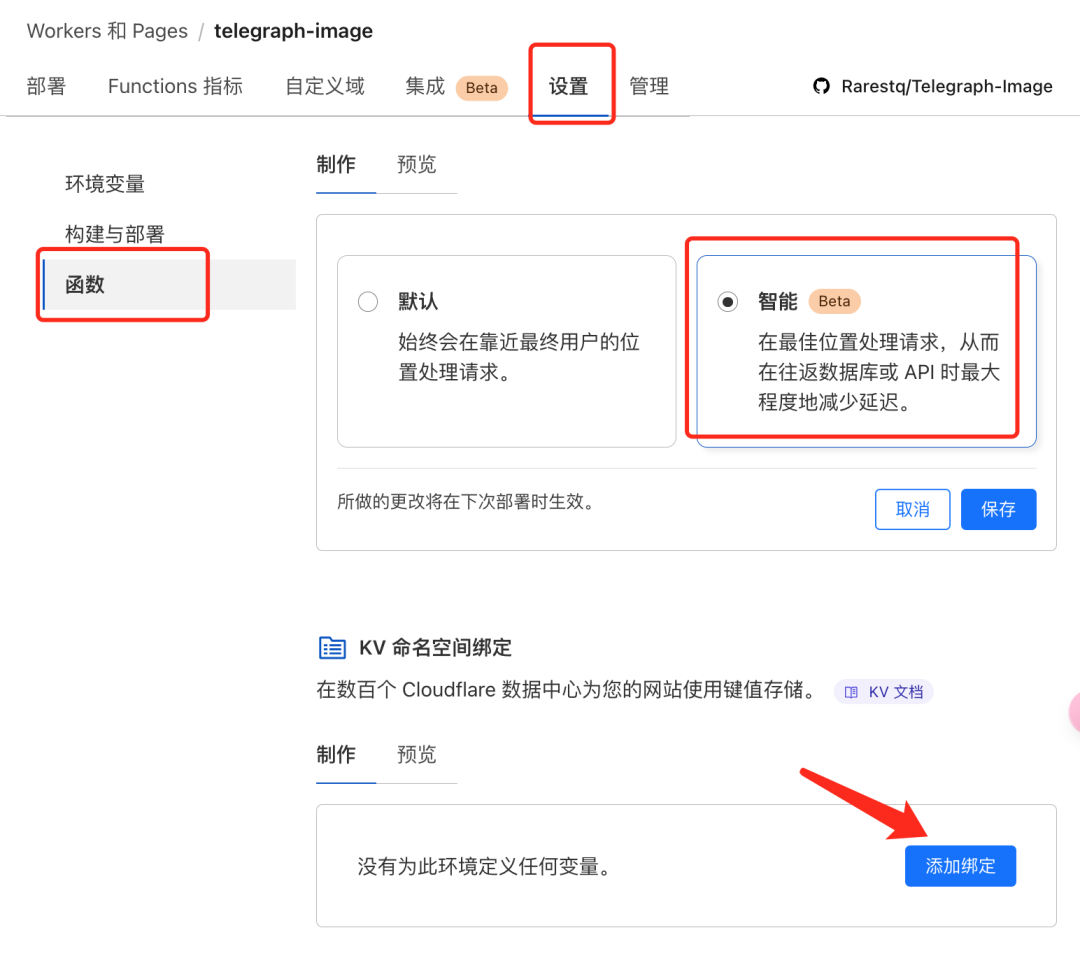Click the note 所做的更改将在下次部署时生效。
Screen dimensions: 1080x972
tap(465, 501)
